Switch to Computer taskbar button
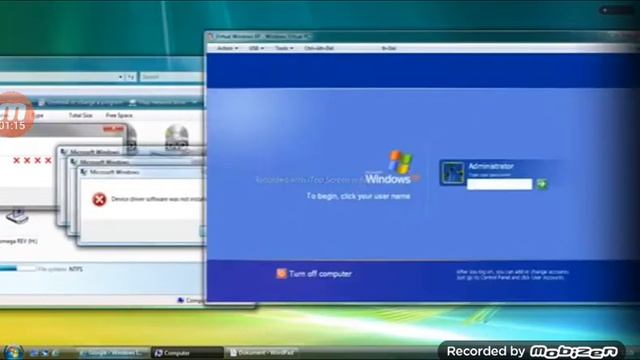Image resolution: width=640 pixels, height=360 pixels. pyautogui.click(x=187, y=353)
